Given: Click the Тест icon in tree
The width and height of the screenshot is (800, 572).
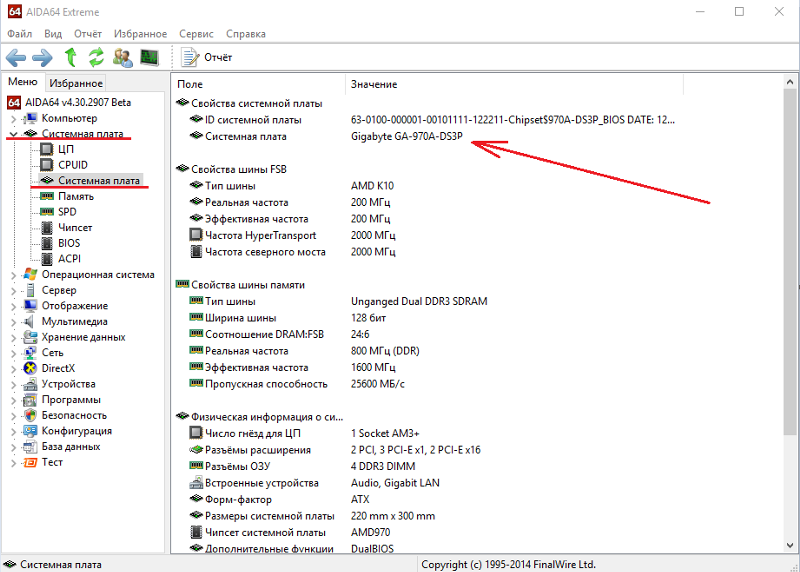Looking at the screenshot, I should coord(30,462).
